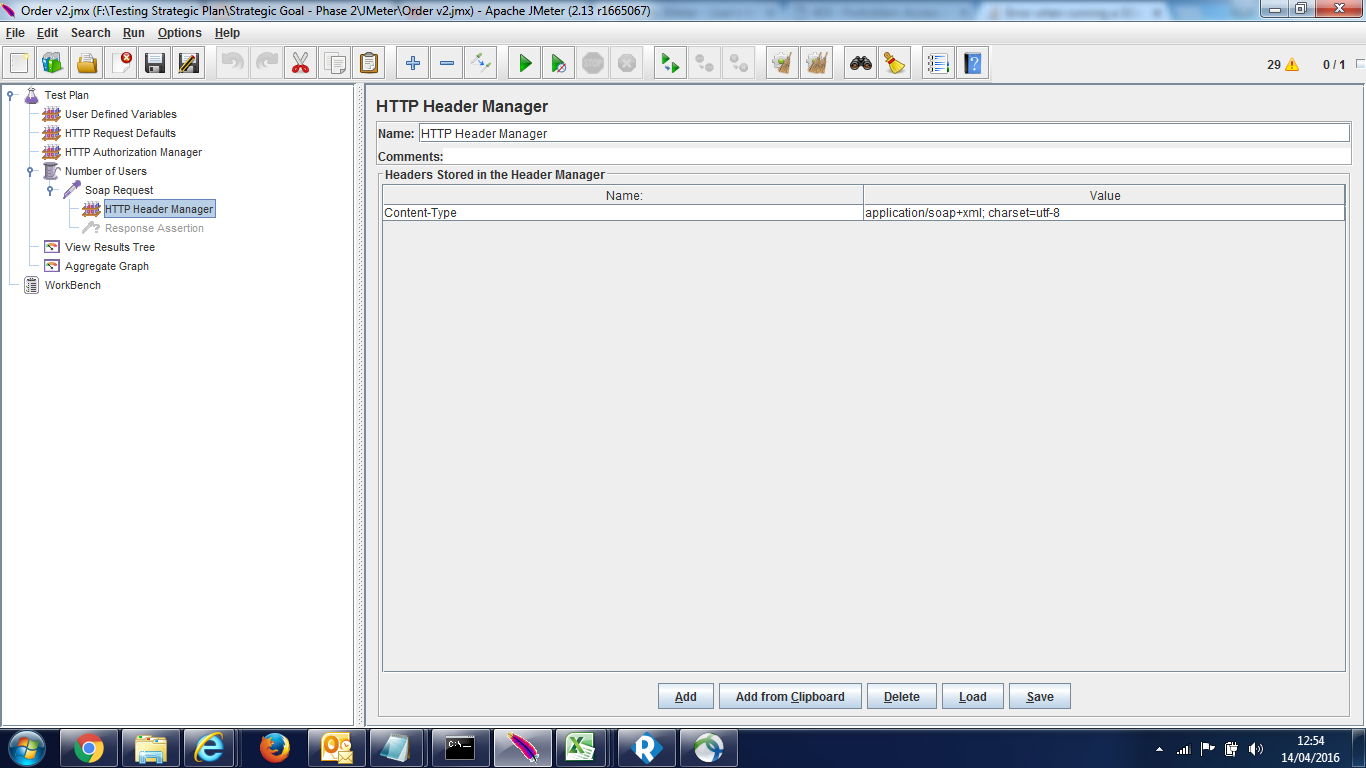Screen dimensions: 1366x768
Task: Start all remote engines
Action: (x=670, y=64)
